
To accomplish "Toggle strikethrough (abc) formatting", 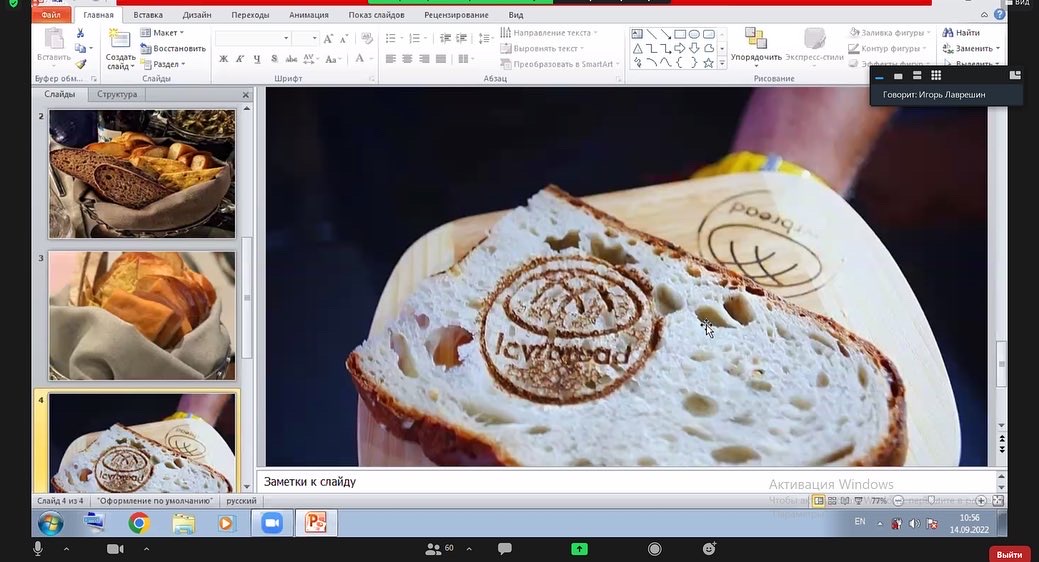I will [291, 59].
